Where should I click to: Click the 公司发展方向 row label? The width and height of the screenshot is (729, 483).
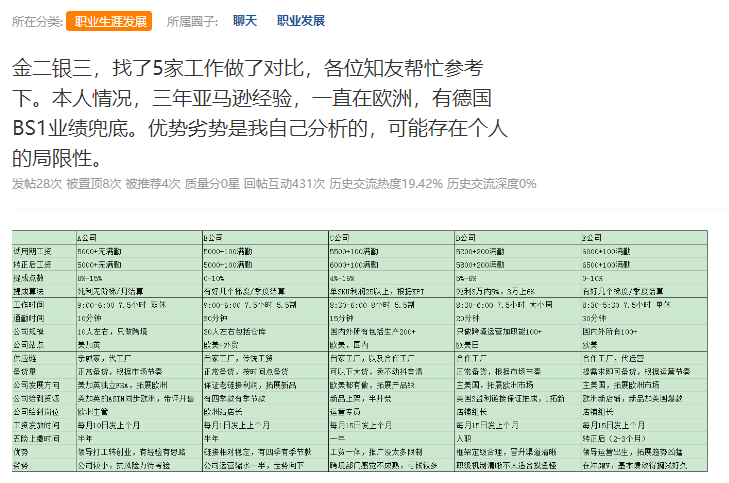(36, 385)
